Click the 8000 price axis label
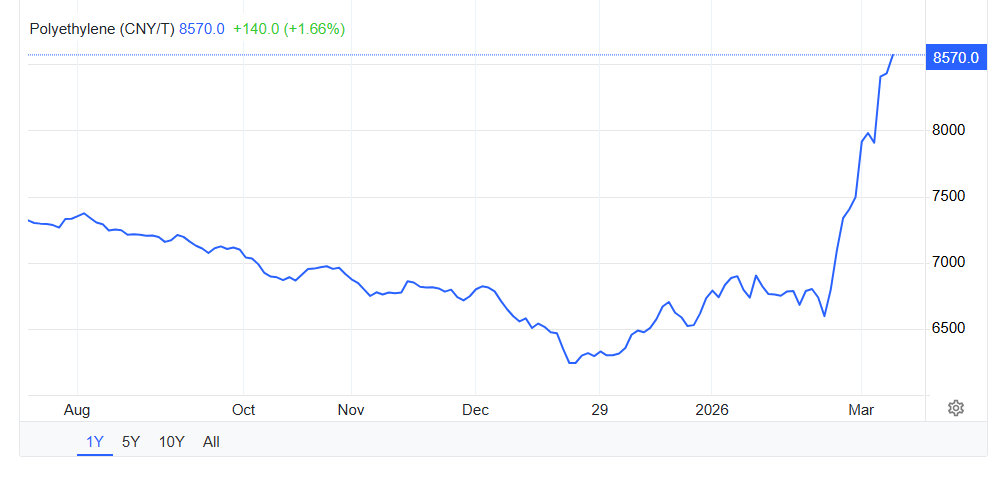The image size is (1005, 480). 948,130
